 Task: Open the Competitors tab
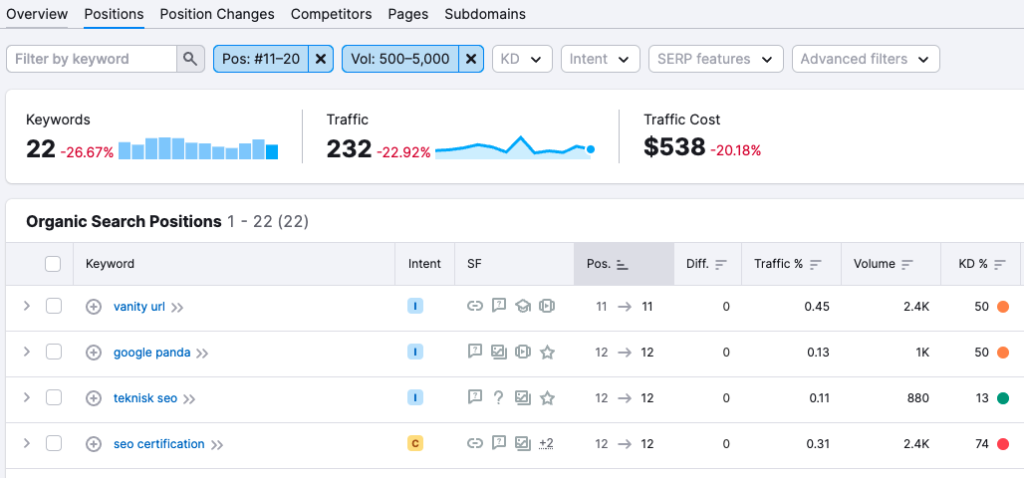click(x=331, y=14)
